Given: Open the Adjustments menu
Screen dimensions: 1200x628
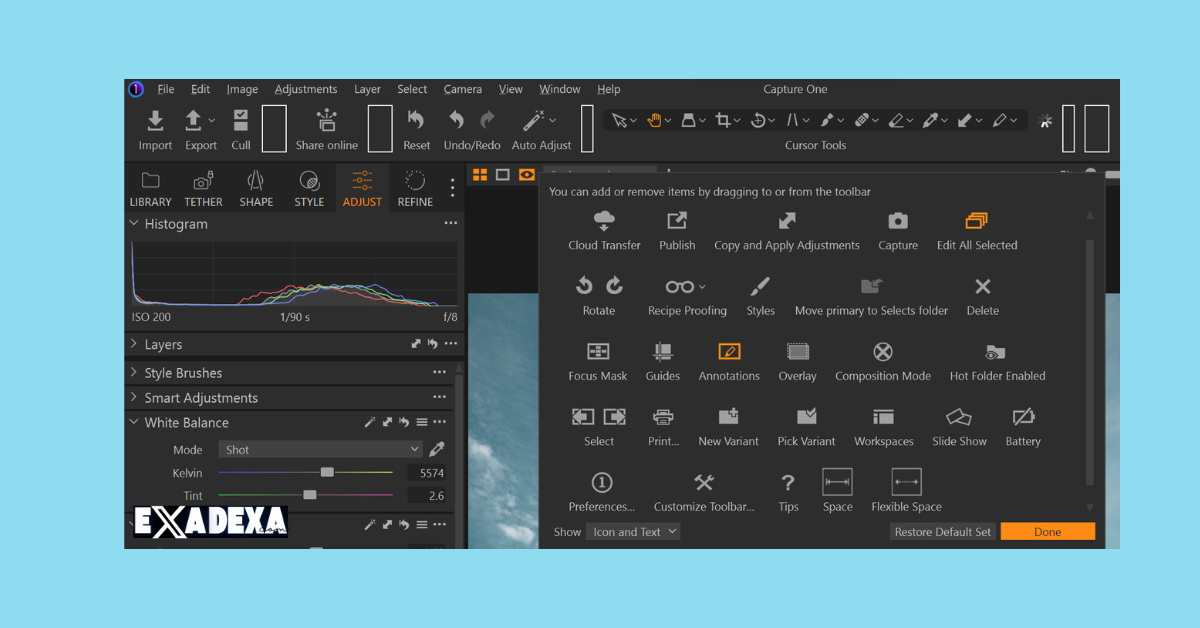Looking at the screenshot, I should pyautogui.click(x=306, y=89).
